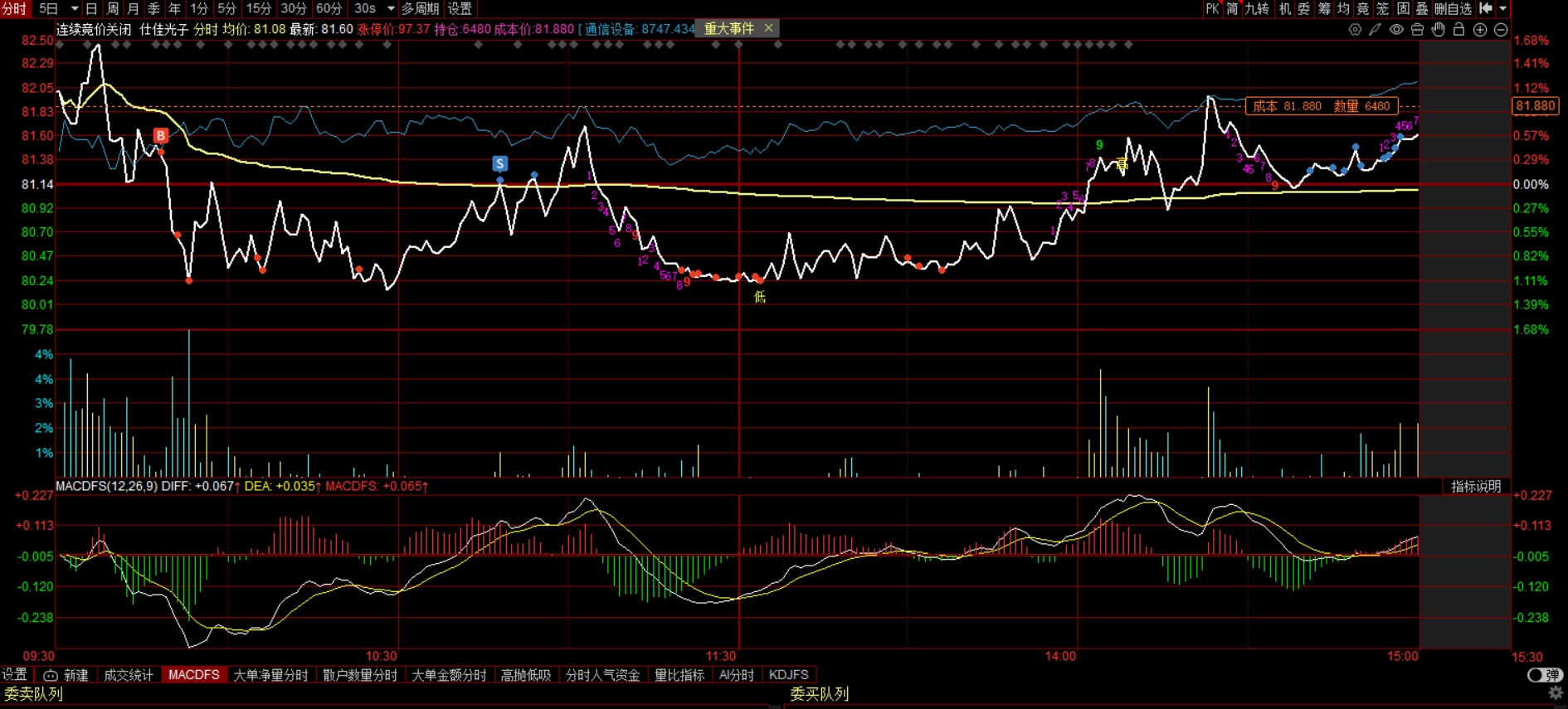Click the 指标说明 button
Image resolution: width=1568 pixels, height=709 pixels.
[1476, 487]
